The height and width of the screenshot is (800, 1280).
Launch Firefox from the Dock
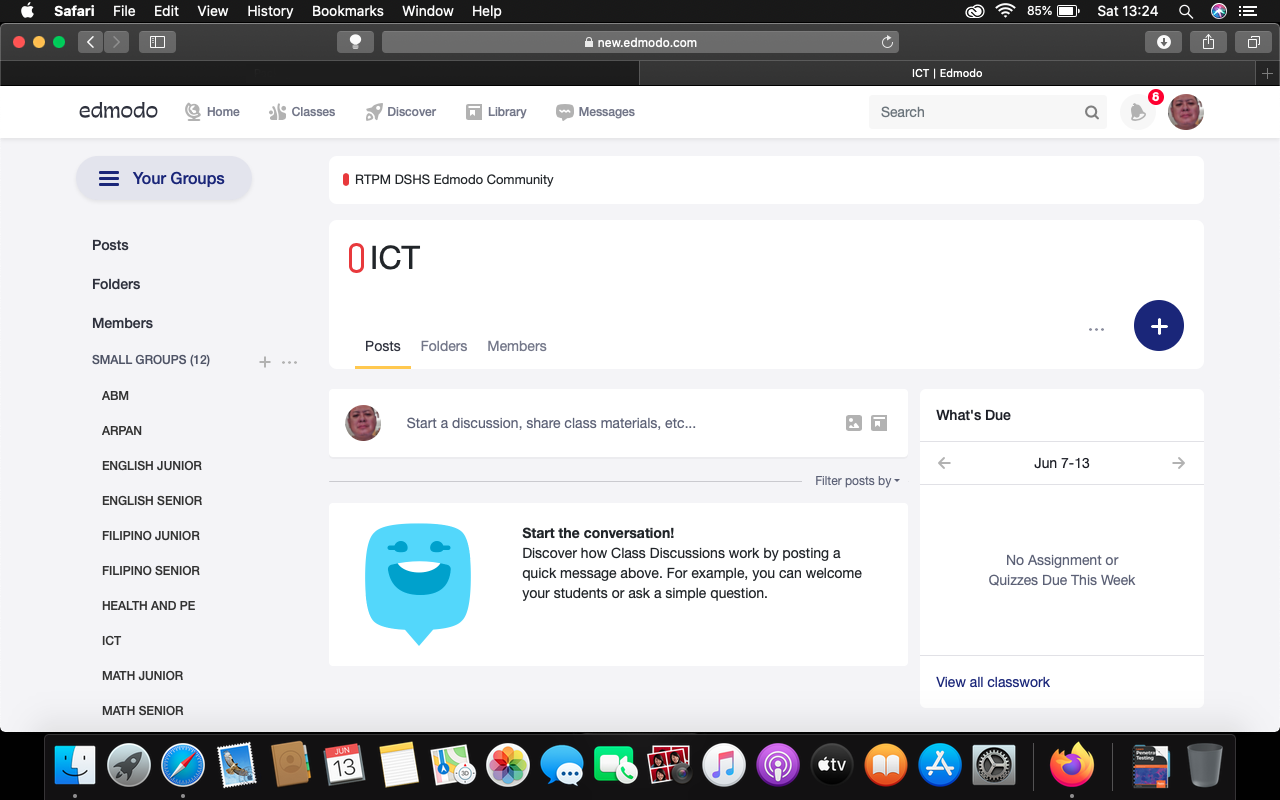1072,765
